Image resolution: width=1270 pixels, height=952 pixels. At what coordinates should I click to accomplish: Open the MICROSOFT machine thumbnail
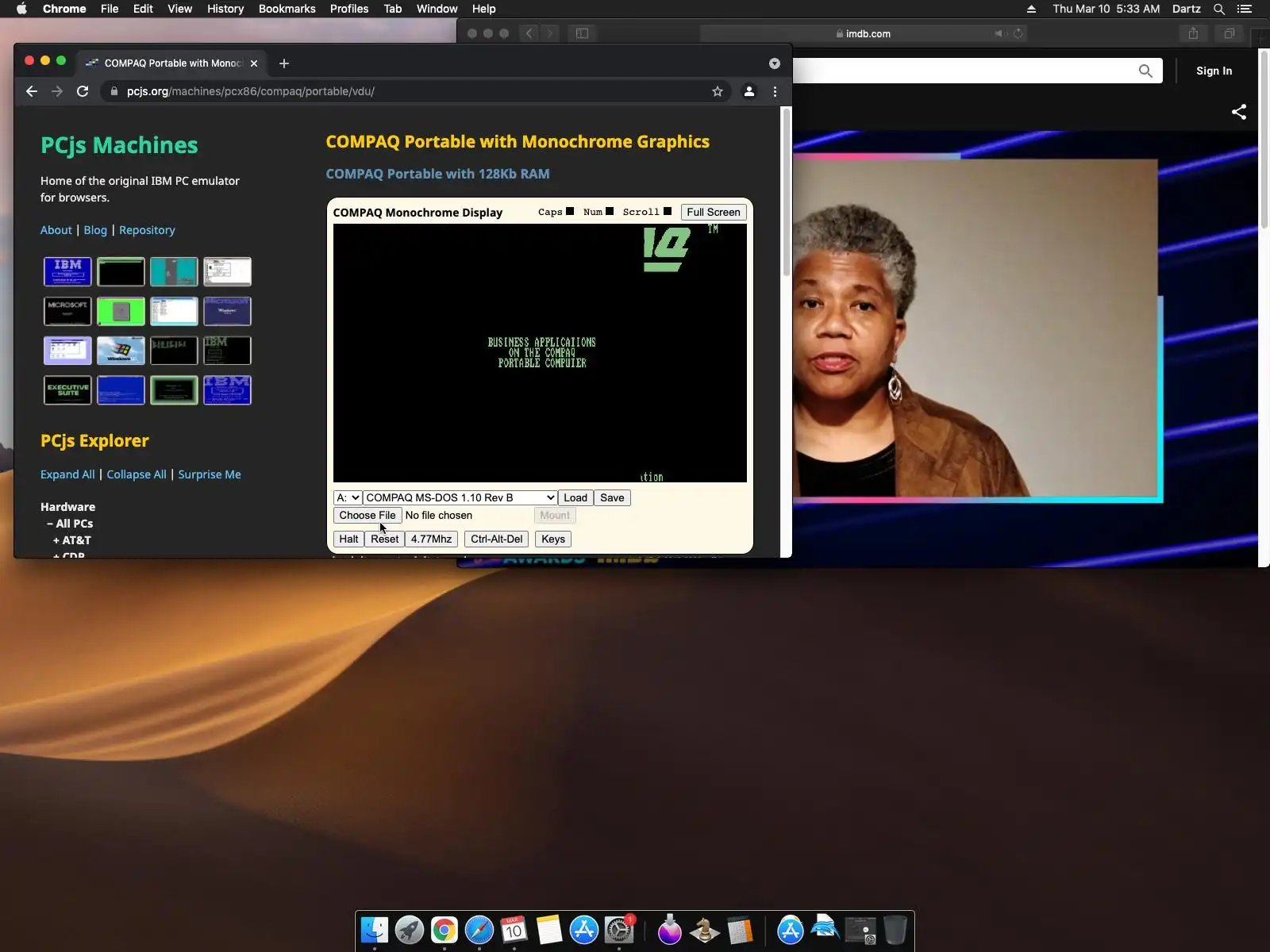[x=67, y=311]
